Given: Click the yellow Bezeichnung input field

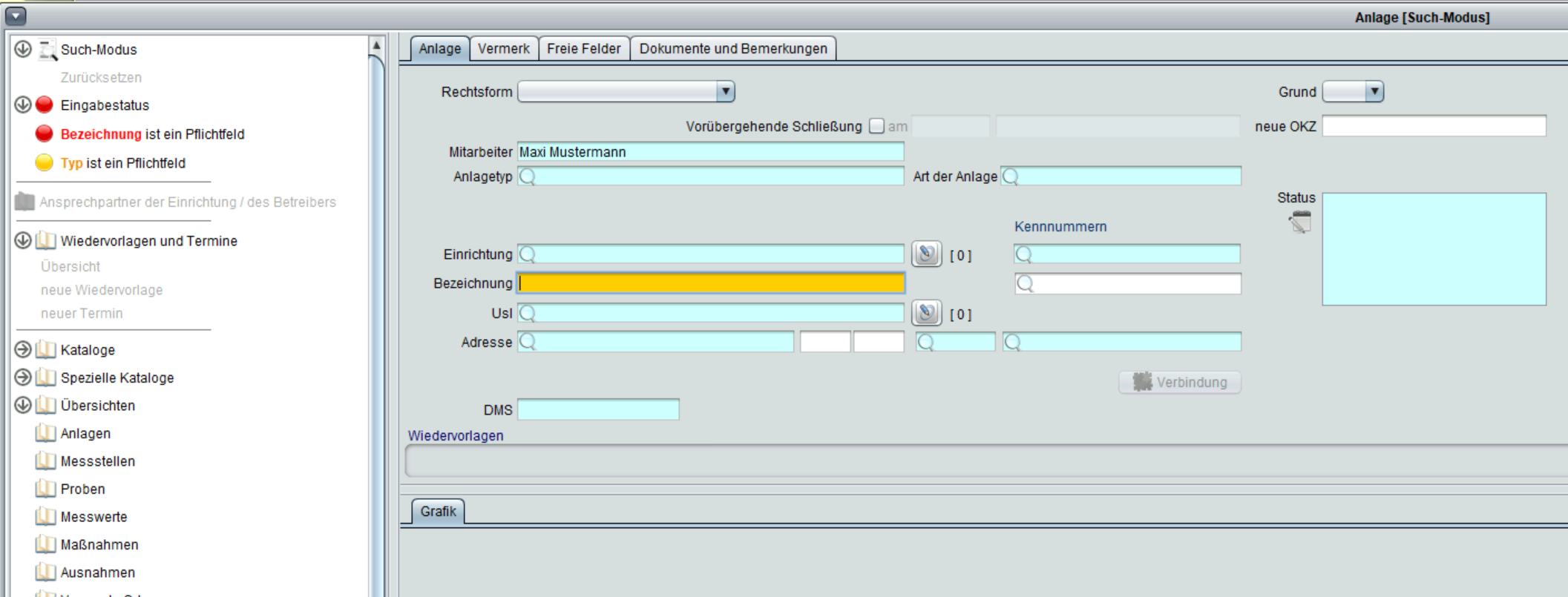Looking at the screenshot, I should click(711, 283).
